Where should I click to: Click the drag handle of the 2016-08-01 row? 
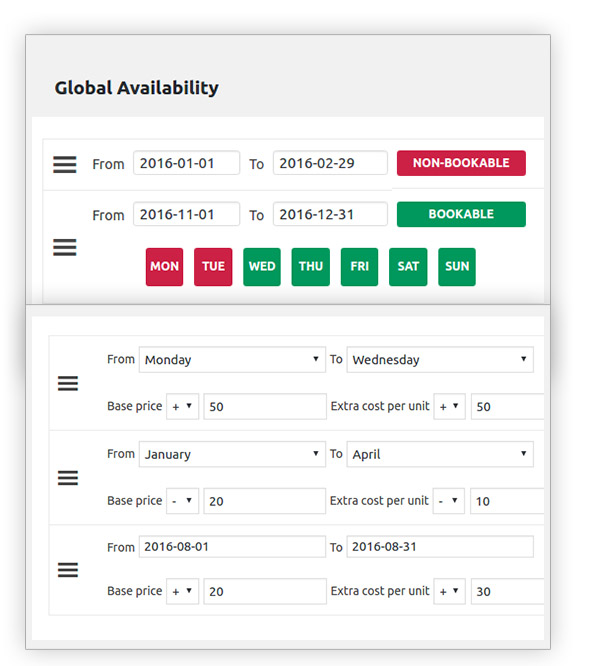(x=68, y=570)
